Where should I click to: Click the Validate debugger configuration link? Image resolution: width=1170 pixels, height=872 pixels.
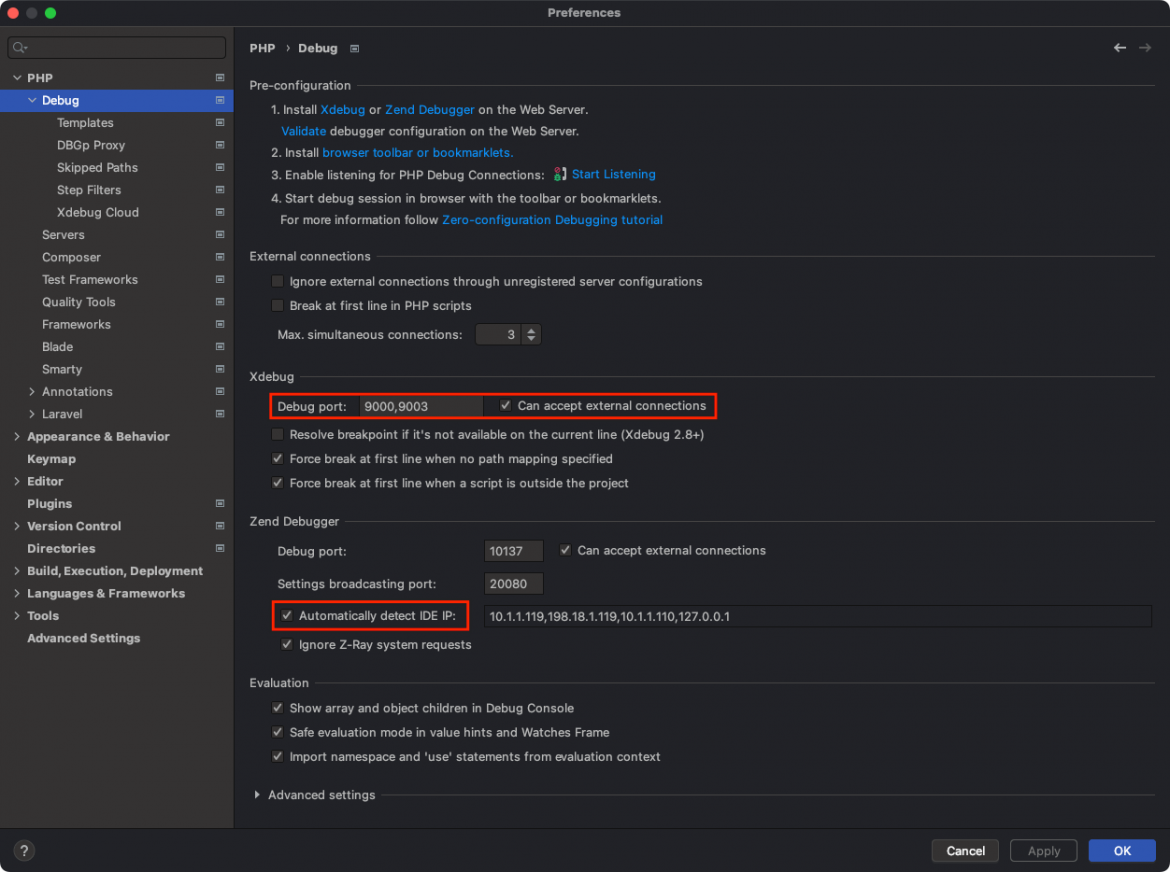point(303,131)
